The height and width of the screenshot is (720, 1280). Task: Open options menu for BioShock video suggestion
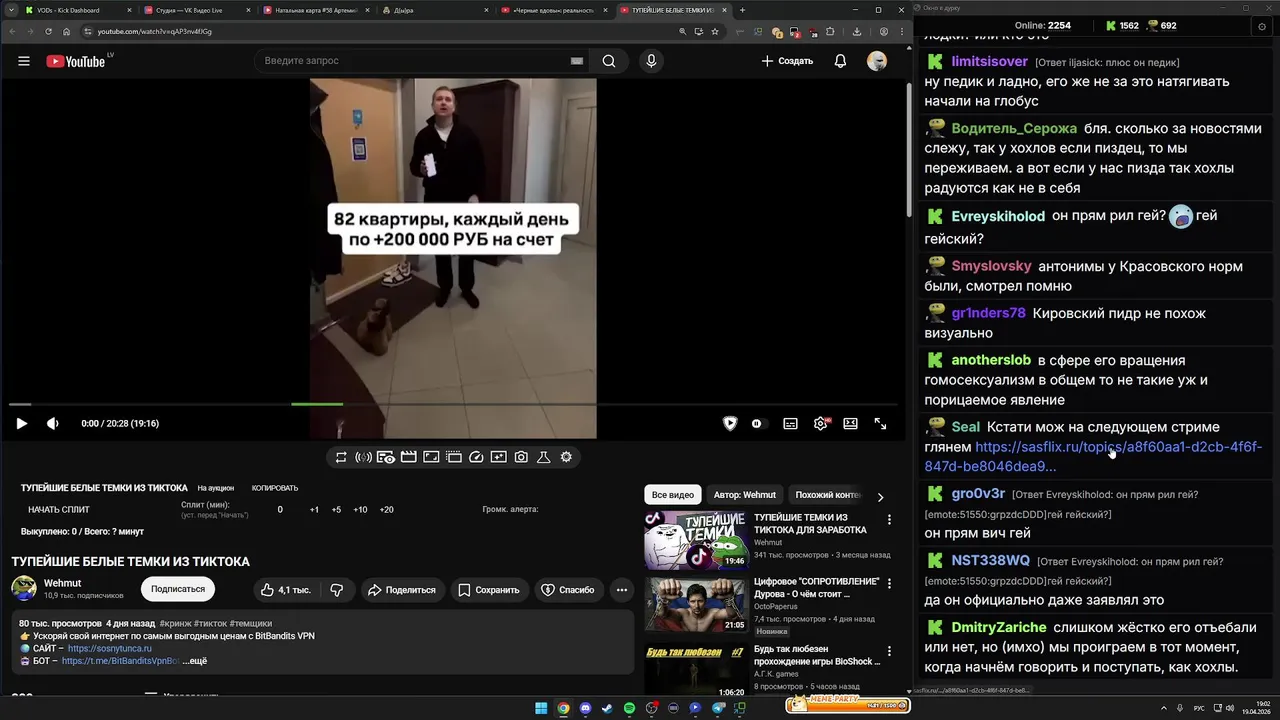pyautogui.click(x=889, y=650)
